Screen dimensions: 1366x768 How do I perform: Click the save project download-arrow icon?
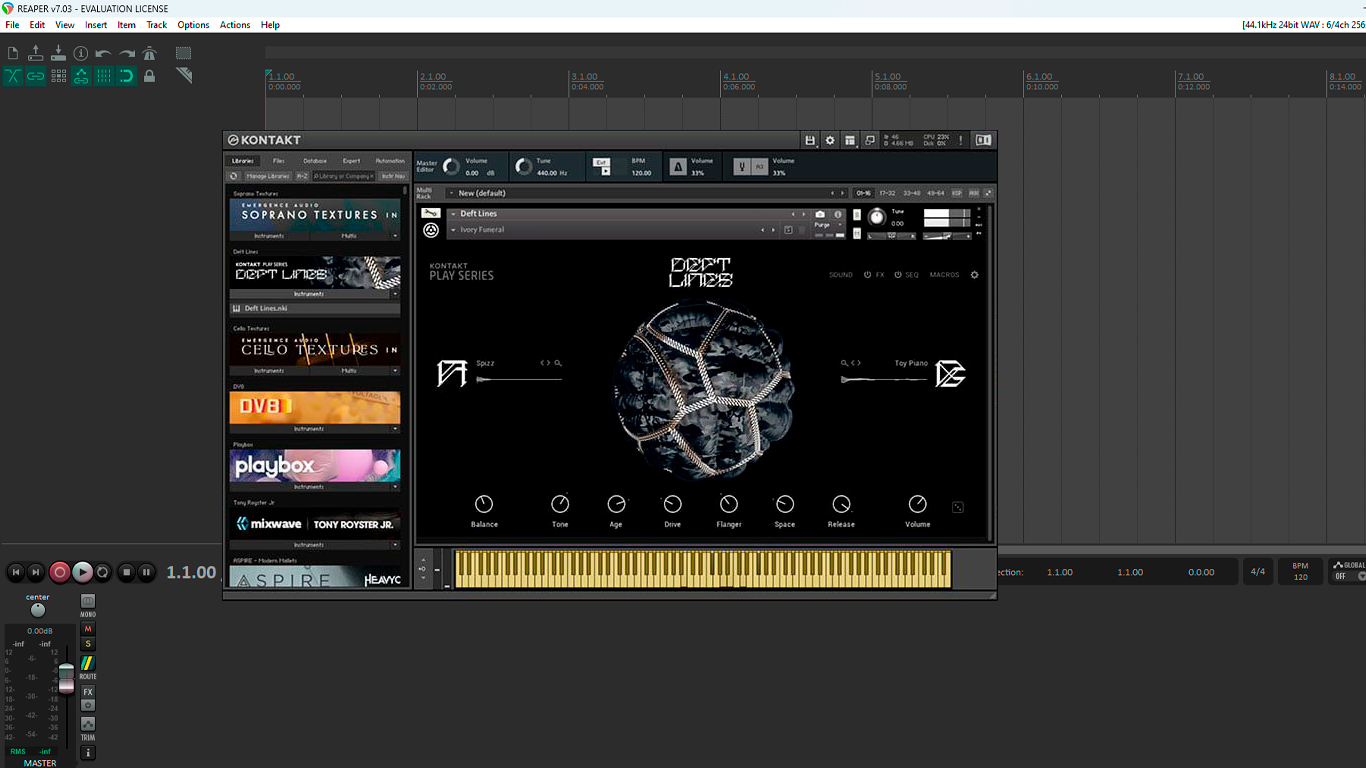pos(58,53)
